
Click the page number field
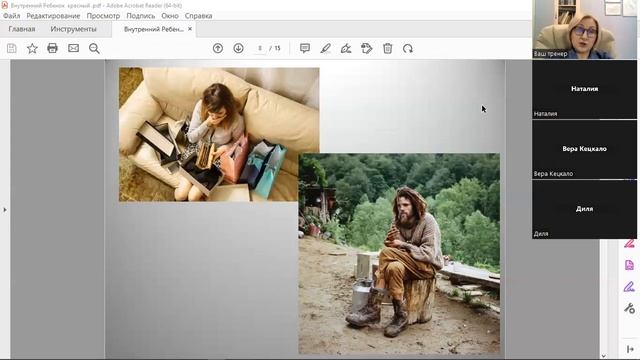pyautogui.click(x=260, y=48)
